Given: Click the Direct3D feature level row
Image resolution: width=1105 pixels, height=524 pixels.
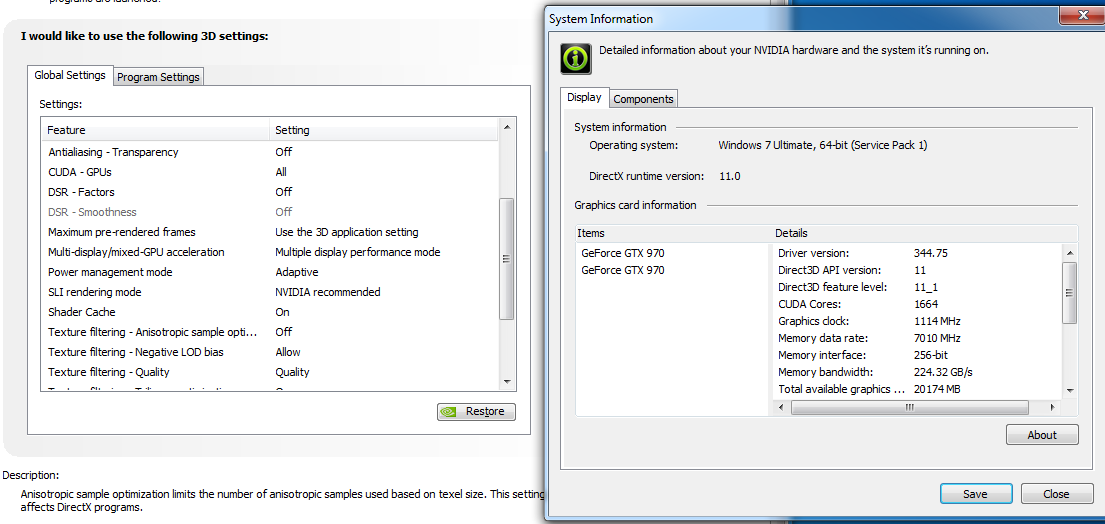Looking at the screenshot, I should 917,287.
